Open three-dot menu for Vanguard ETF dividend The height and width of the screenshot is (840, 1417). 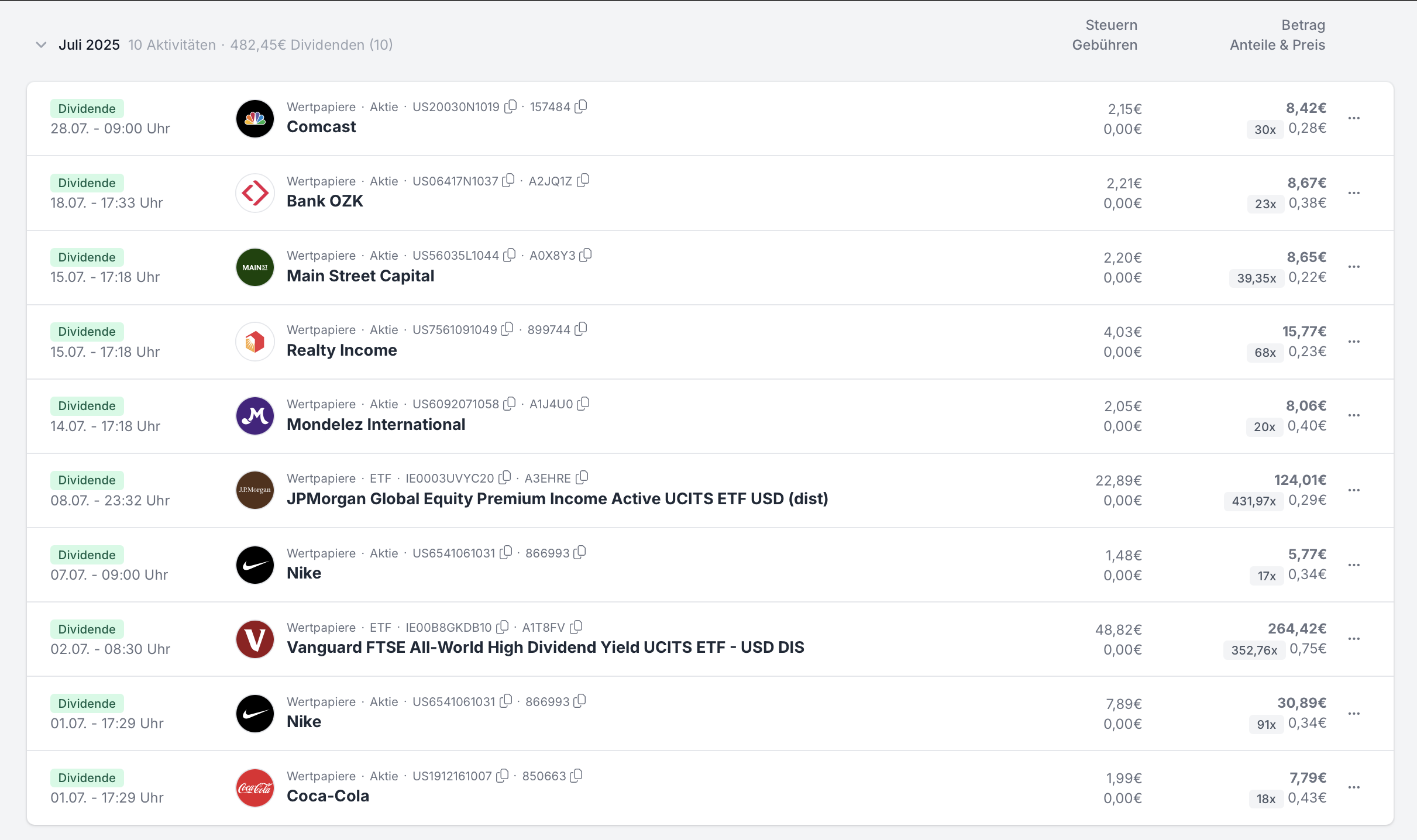point(1354,639)
